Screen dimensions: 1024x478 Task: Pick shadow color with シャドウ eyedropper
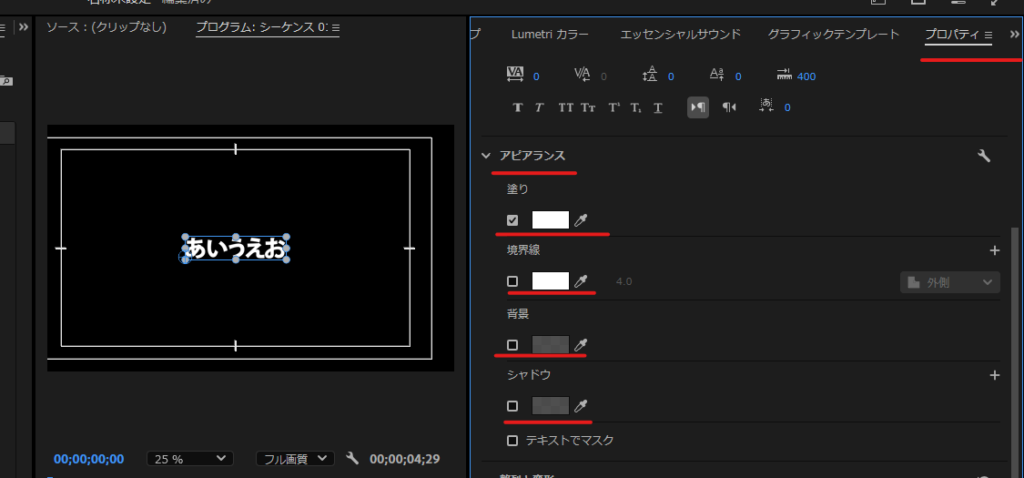point(581,406)
